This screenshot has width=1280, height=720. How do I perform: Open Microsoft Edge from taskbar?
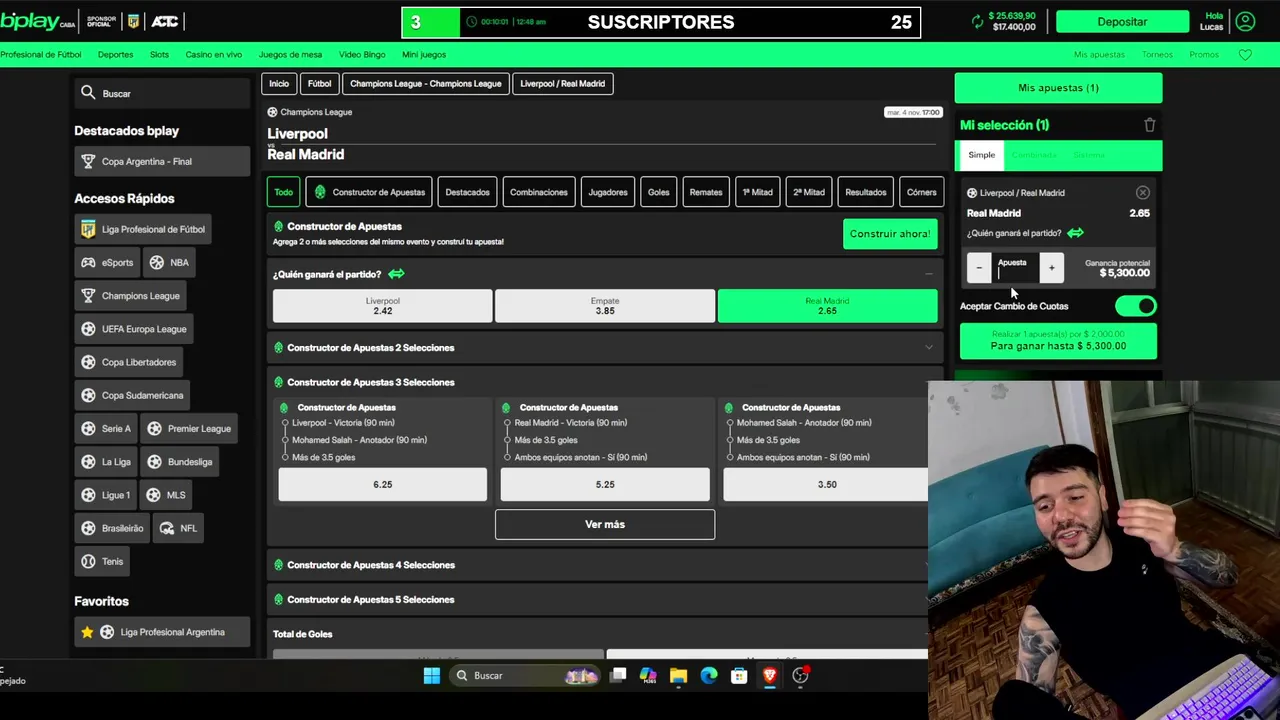coord(709,676)
